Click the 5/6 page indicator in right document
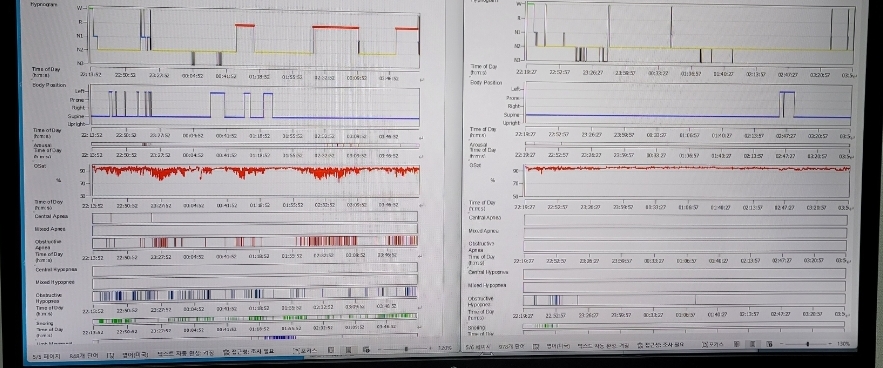Viewport: 883px width, 368px height. (x=478, y=347)
